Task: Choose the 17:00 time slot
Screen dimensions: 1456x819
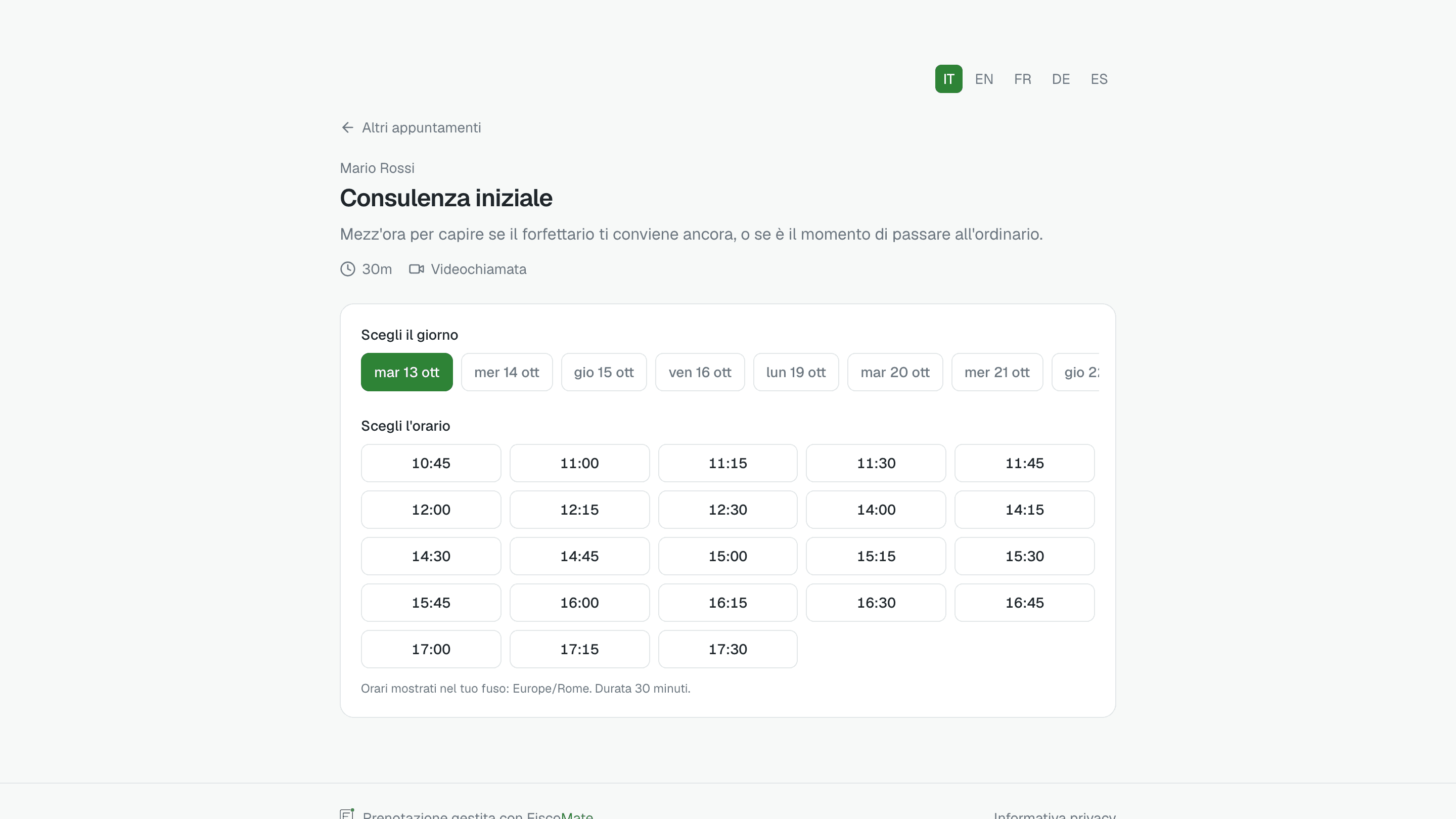Action: click(431, 650)
